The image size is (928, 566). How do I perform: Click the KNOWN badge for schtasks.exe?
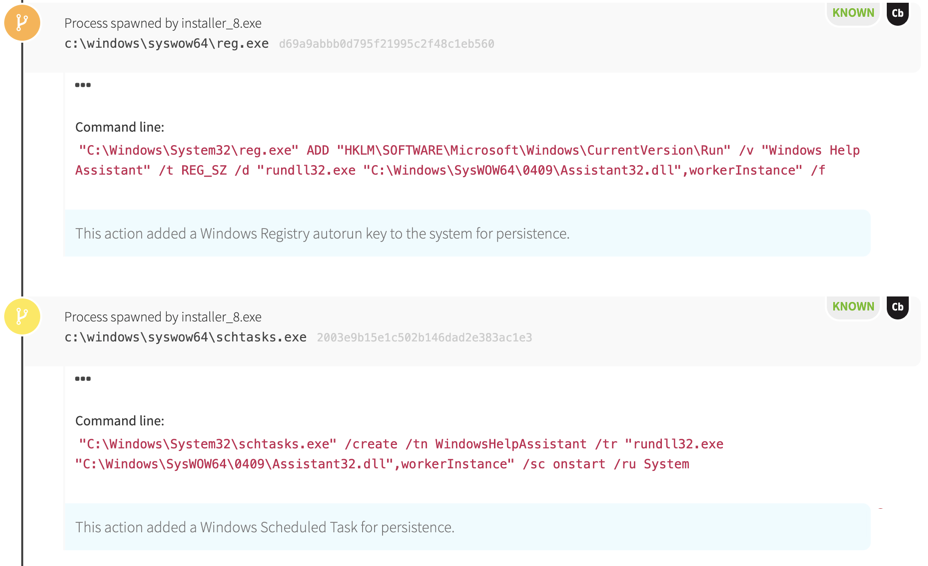click(853, 307)
